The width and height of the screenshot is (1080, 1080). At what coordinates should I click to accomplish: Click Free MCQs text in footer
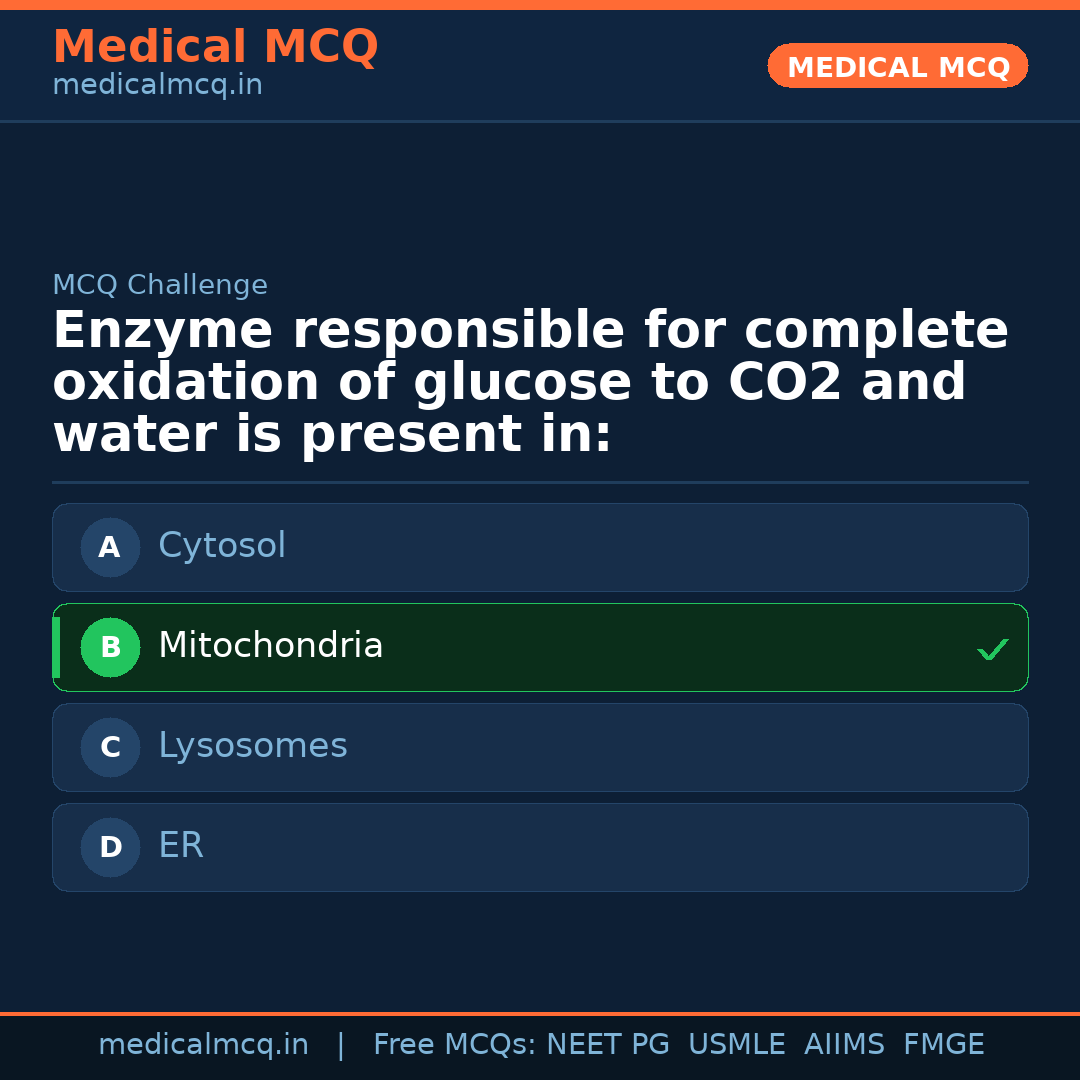(x=454, y=1045)
